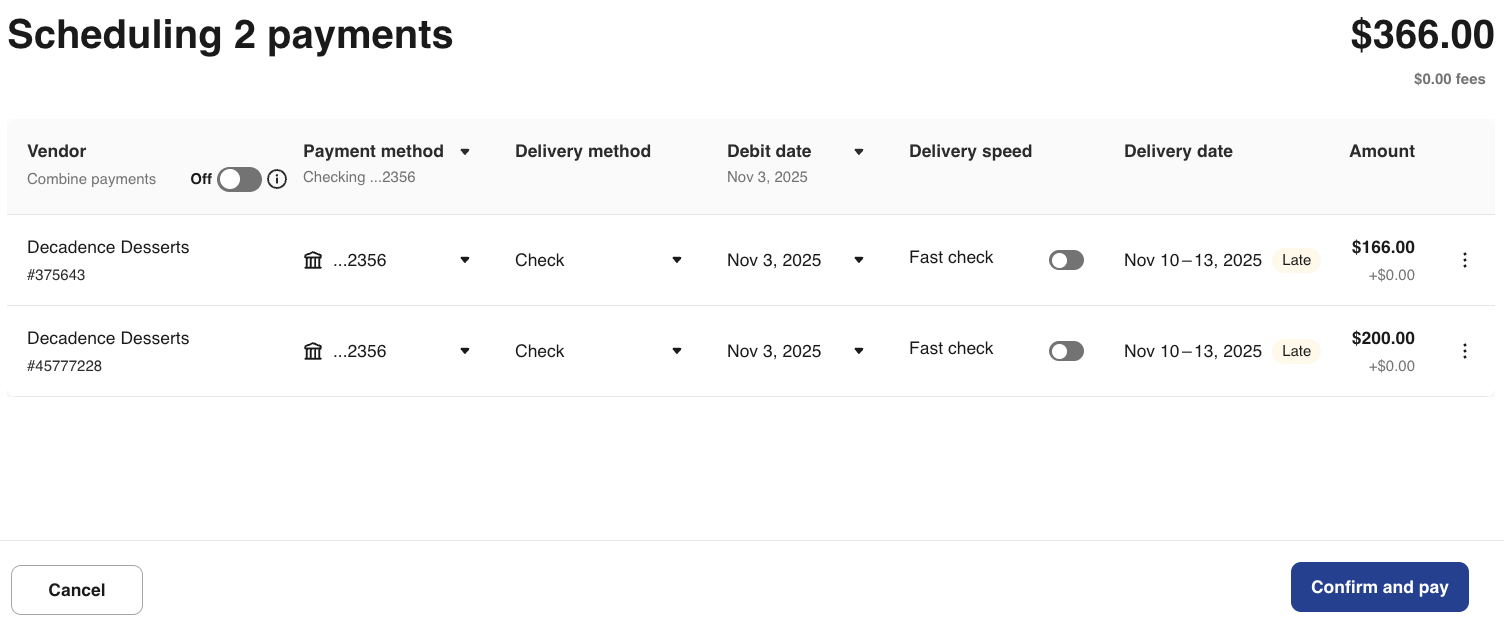
Task: Click bank icon for invoice #45777228
Action: pyautogui.click(x=313, y=351)
